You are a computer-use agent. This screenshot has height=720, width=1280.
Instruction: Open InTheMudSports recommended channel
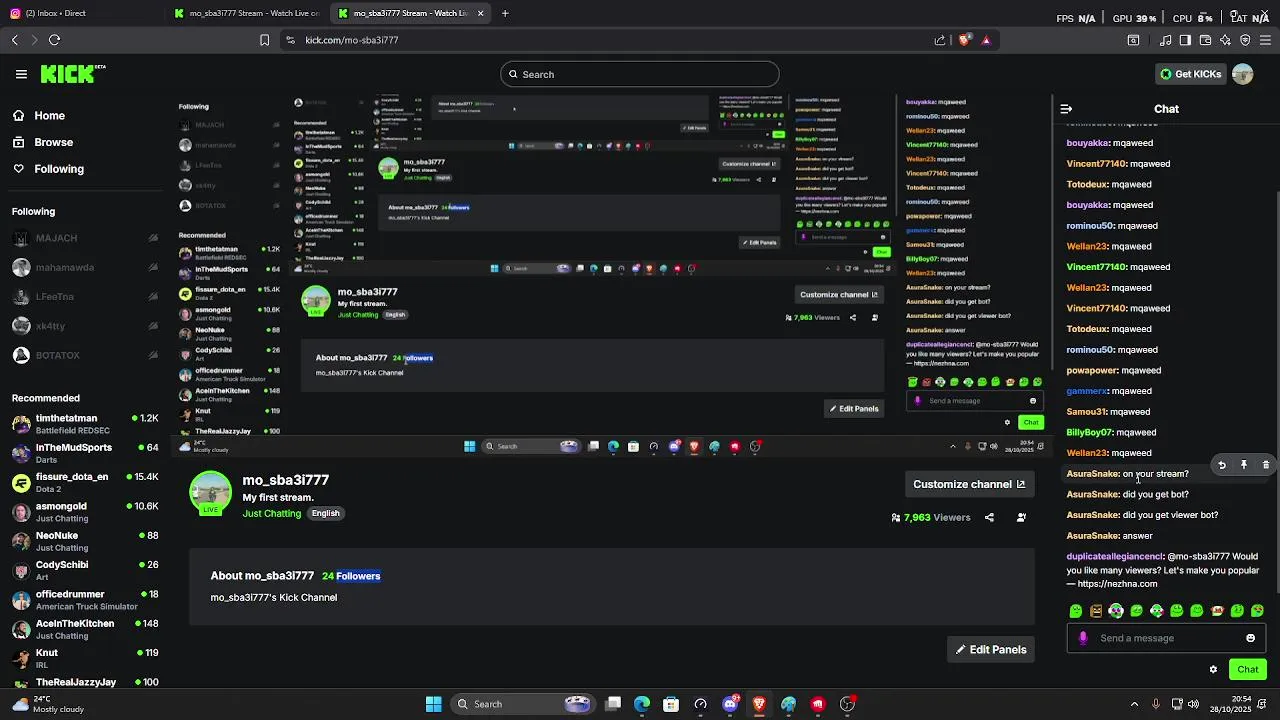(85, 453)
